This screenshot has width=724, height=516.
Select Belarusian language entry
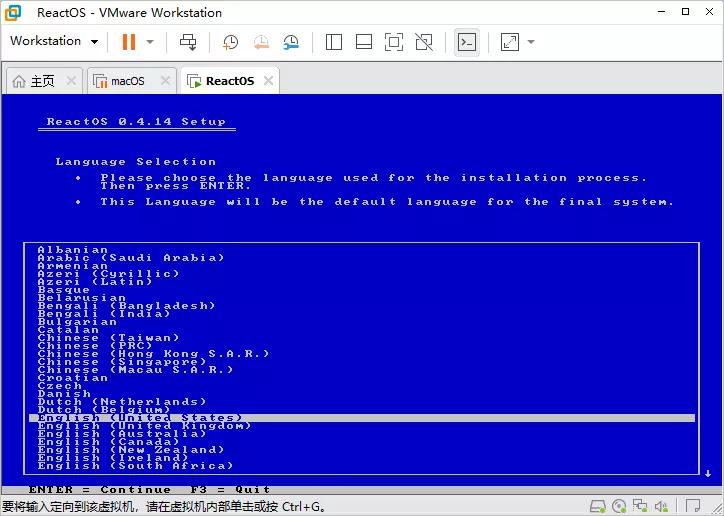[x=82, y=298]
